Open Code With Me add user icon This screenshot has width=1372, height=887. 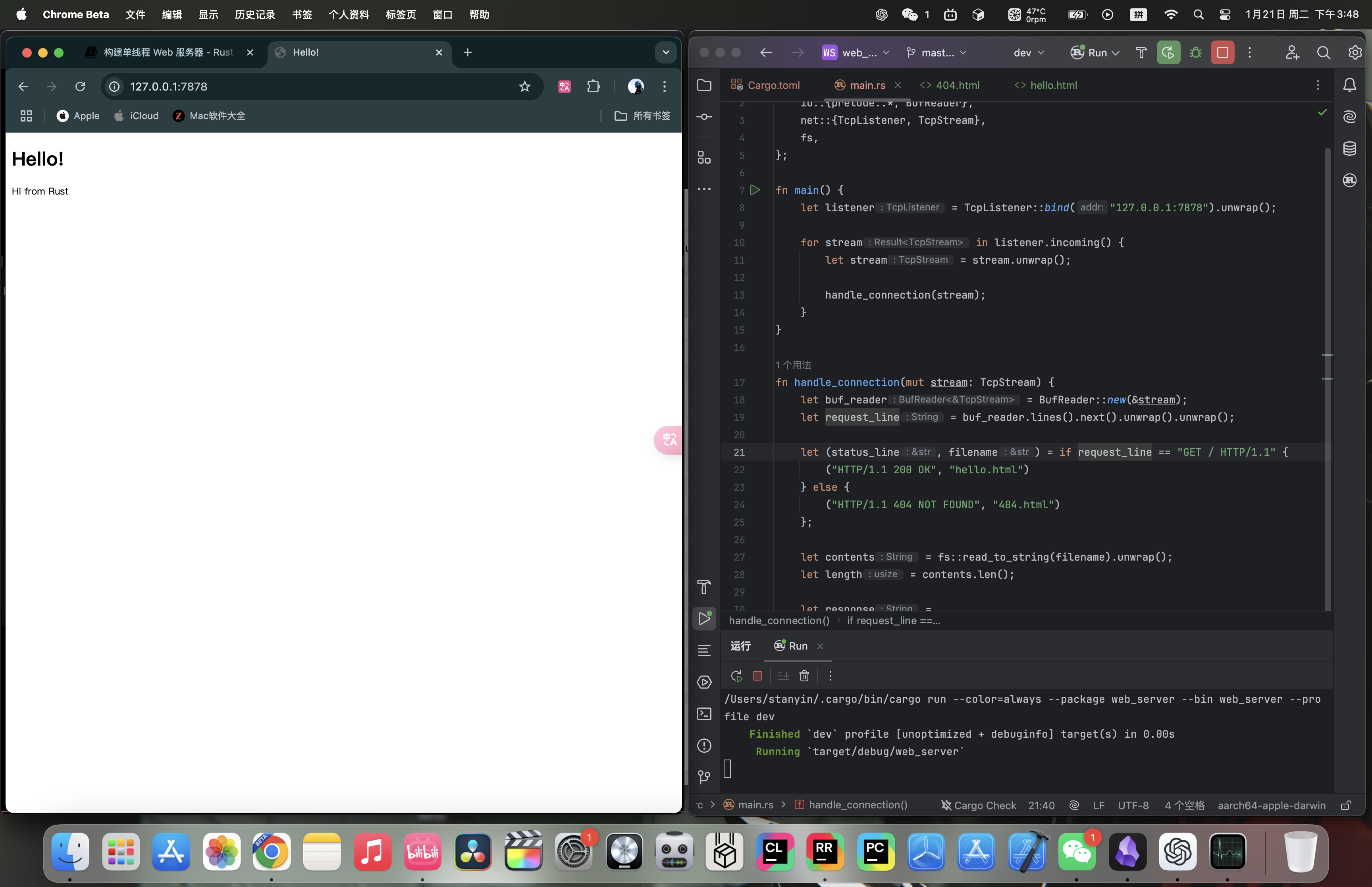pyautogui.click(x=1293, y=52)
